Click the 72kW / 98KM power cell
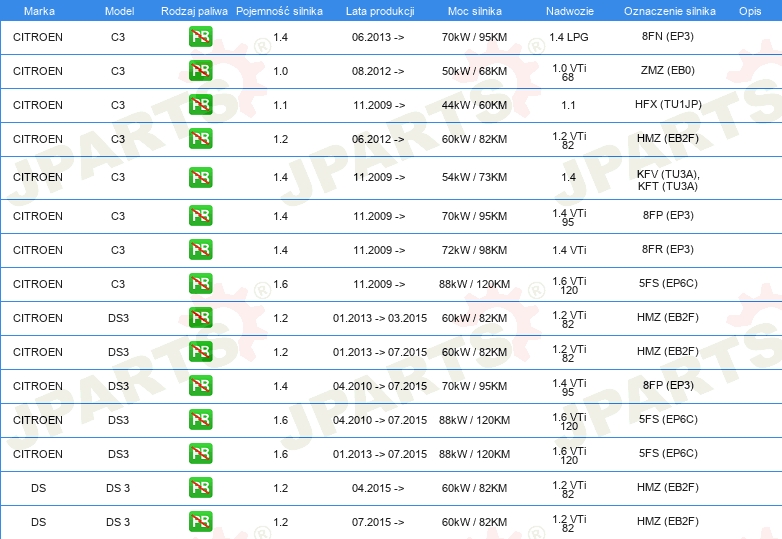The image size is (782, 539). tap(474, 250)
